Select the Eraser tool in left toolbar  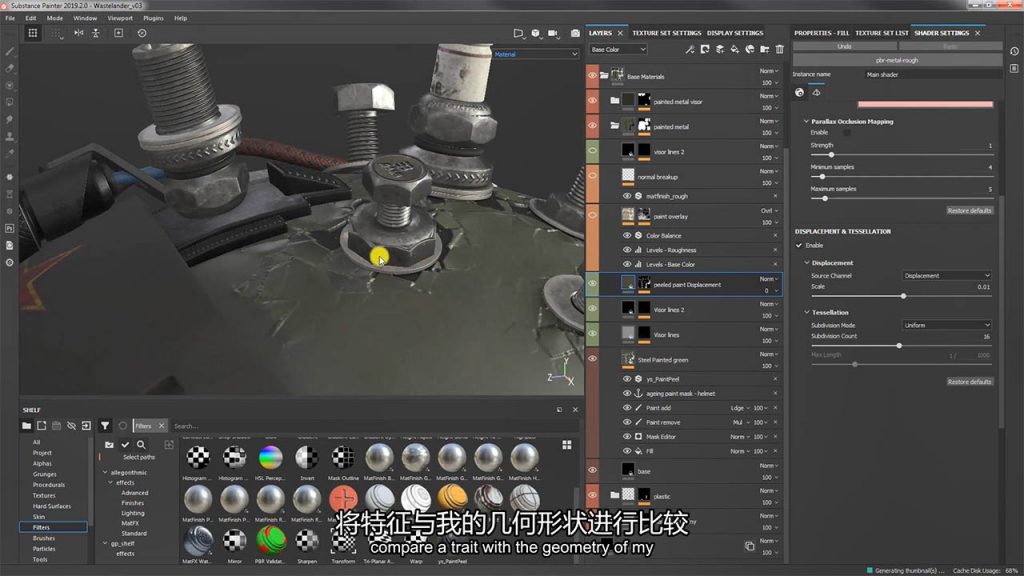9,68
